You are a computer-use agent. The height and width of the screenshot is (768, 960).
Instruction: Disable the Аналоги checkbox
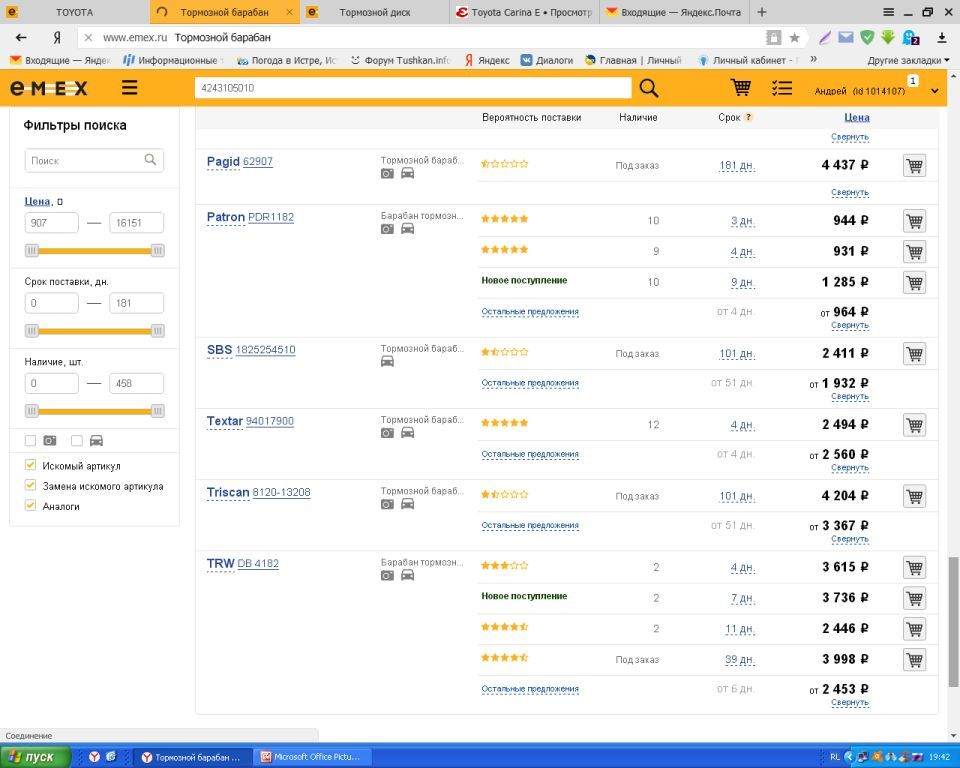[30, 505]
